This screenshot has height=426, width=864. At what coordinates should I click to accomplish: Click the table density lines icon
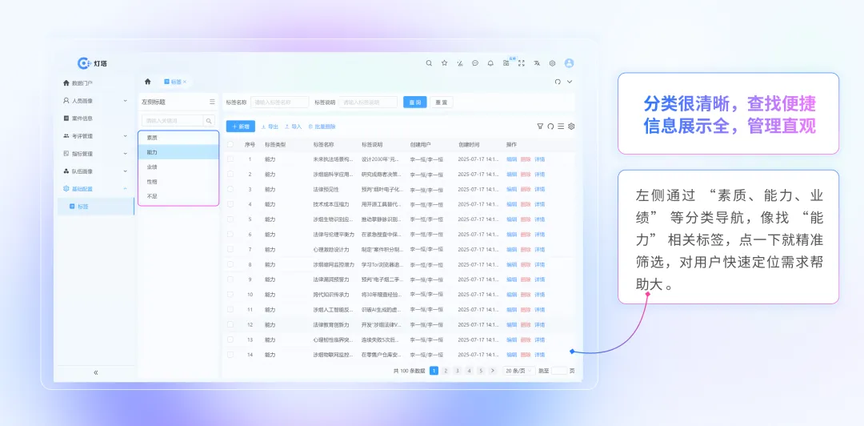560,126
